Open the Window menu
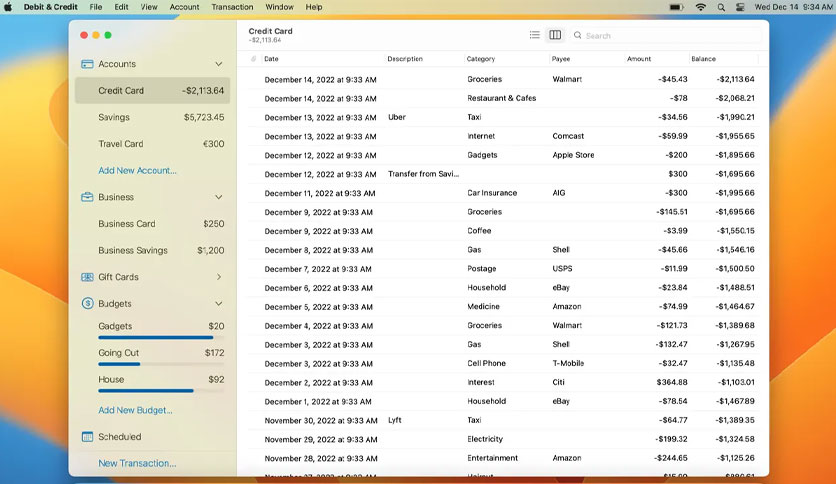836x484 pixels. (x=279, y=7)
